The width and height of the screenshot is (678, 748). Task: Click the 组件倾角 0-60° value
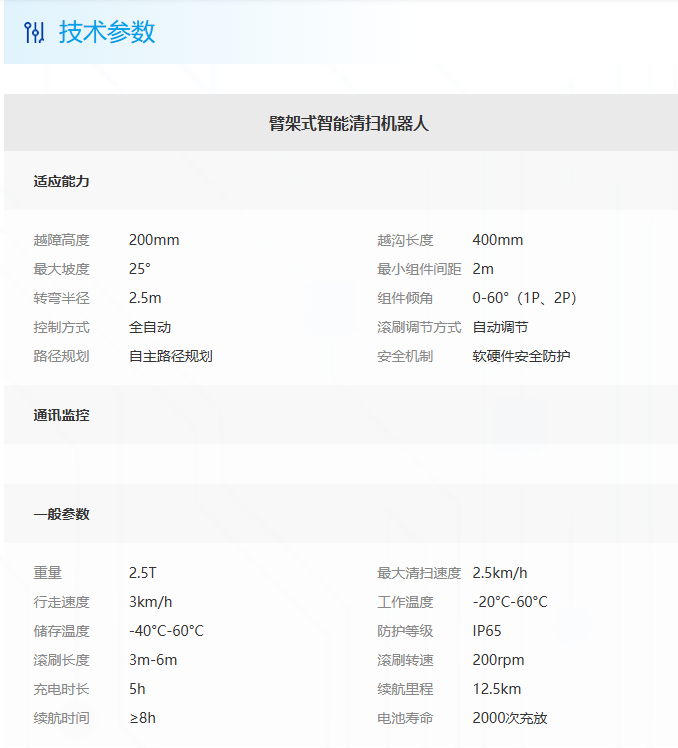point(524,298)
